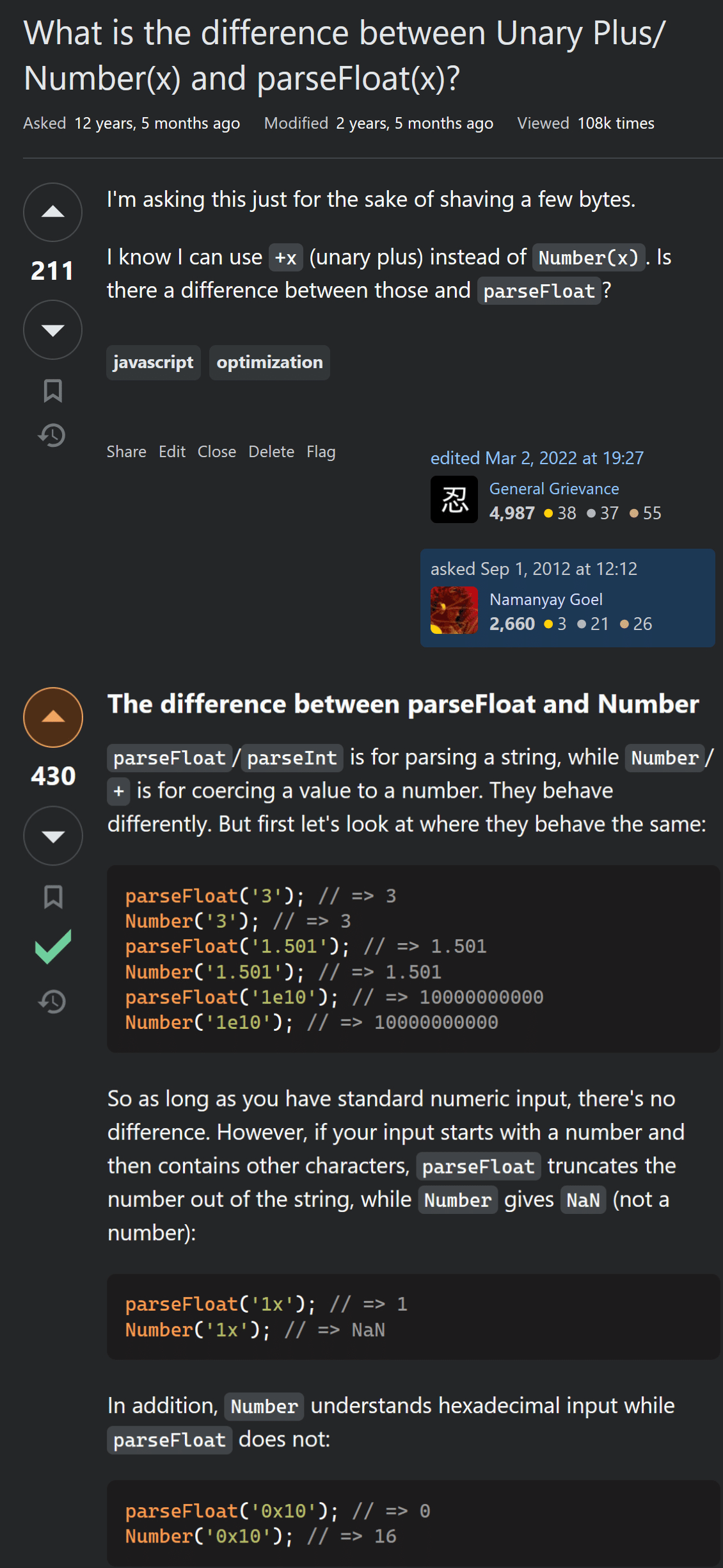Upvote the question about Unary Plus
The width and height of the screenshot is (723, 1568).
tap(52, 213)
